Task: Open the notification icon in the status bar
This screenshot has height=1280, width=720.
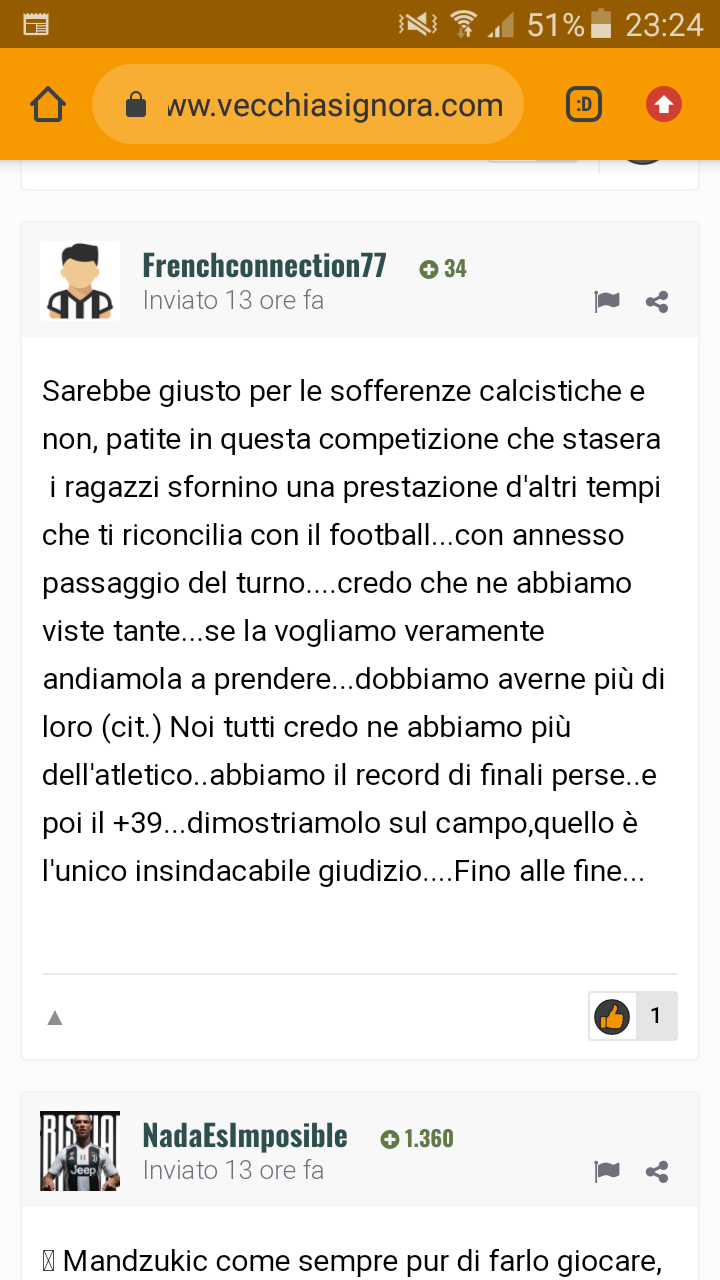Action: pyautogui.click(x=35, y=24)
